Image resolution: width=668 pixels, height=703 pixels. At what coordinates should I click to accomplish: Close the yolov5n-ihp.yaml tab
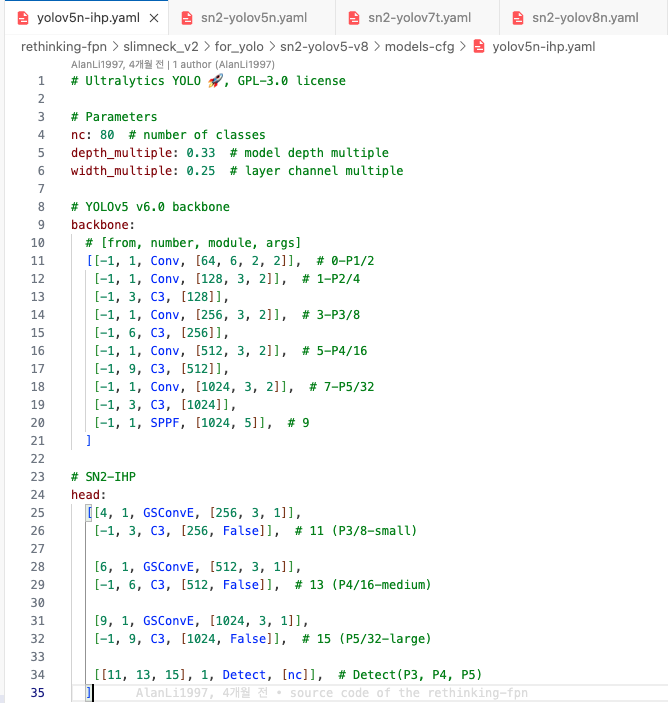click(154, 18)
